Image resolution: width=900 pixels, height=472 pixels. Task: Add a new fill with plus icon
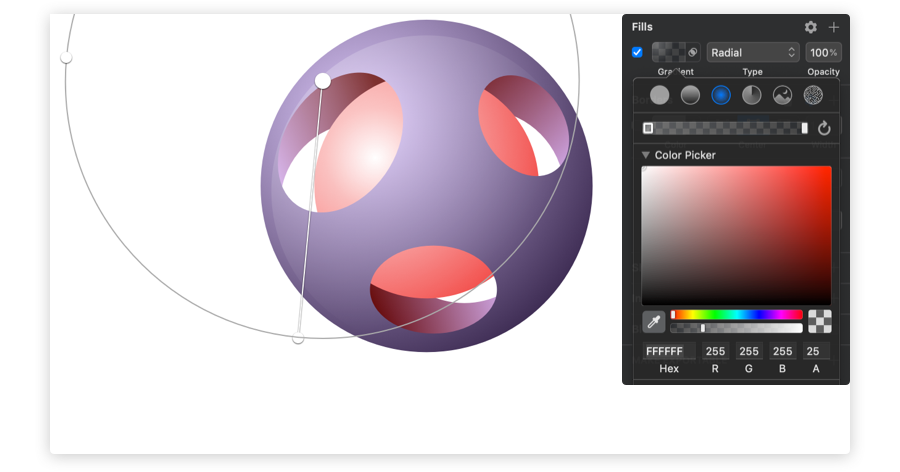[833, 27]
